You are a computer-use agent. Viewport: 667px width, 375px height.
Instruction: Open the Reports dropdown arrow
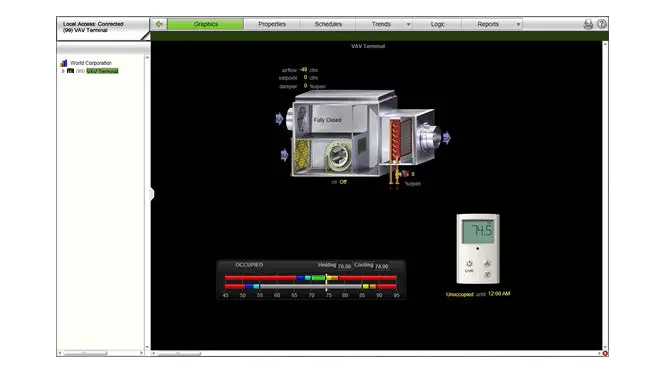tap(518, 24)
